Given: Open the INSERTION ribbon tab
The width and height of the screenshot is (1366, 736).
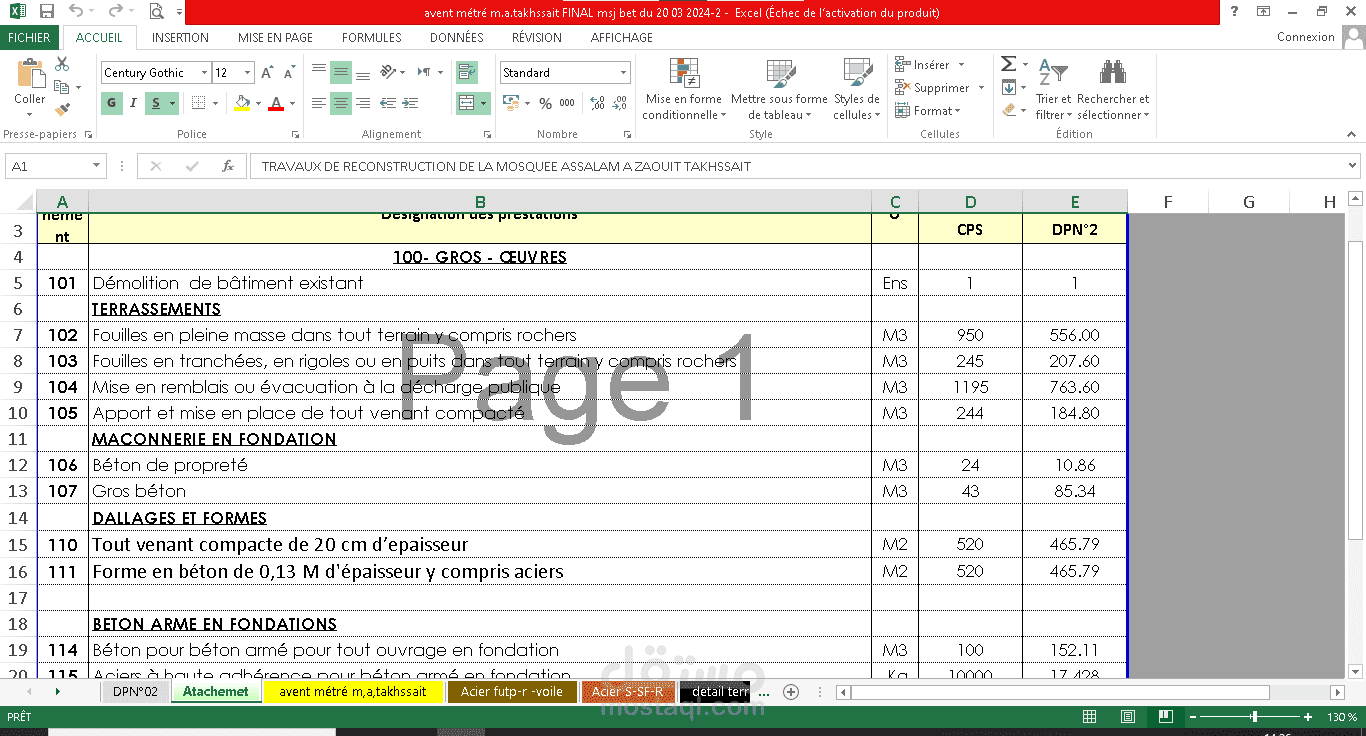Looking at the screenshot, I should coord(180,38).
